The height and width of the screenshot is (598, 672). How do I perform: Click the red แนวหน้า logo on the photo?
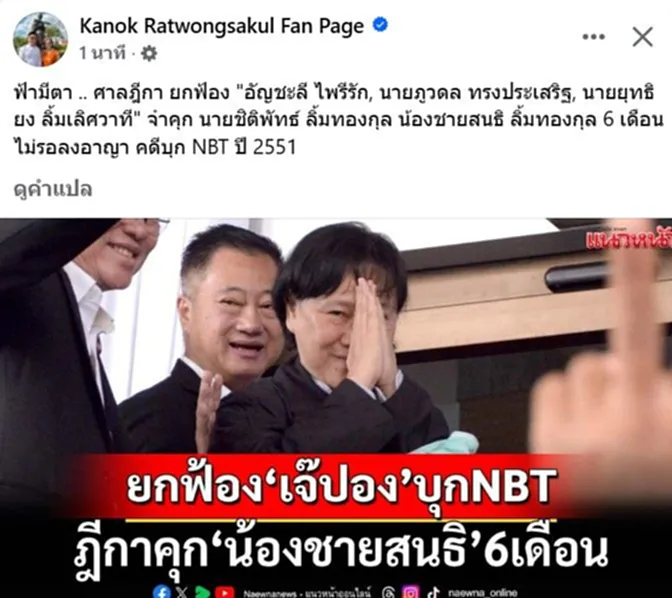coord(628,240)
